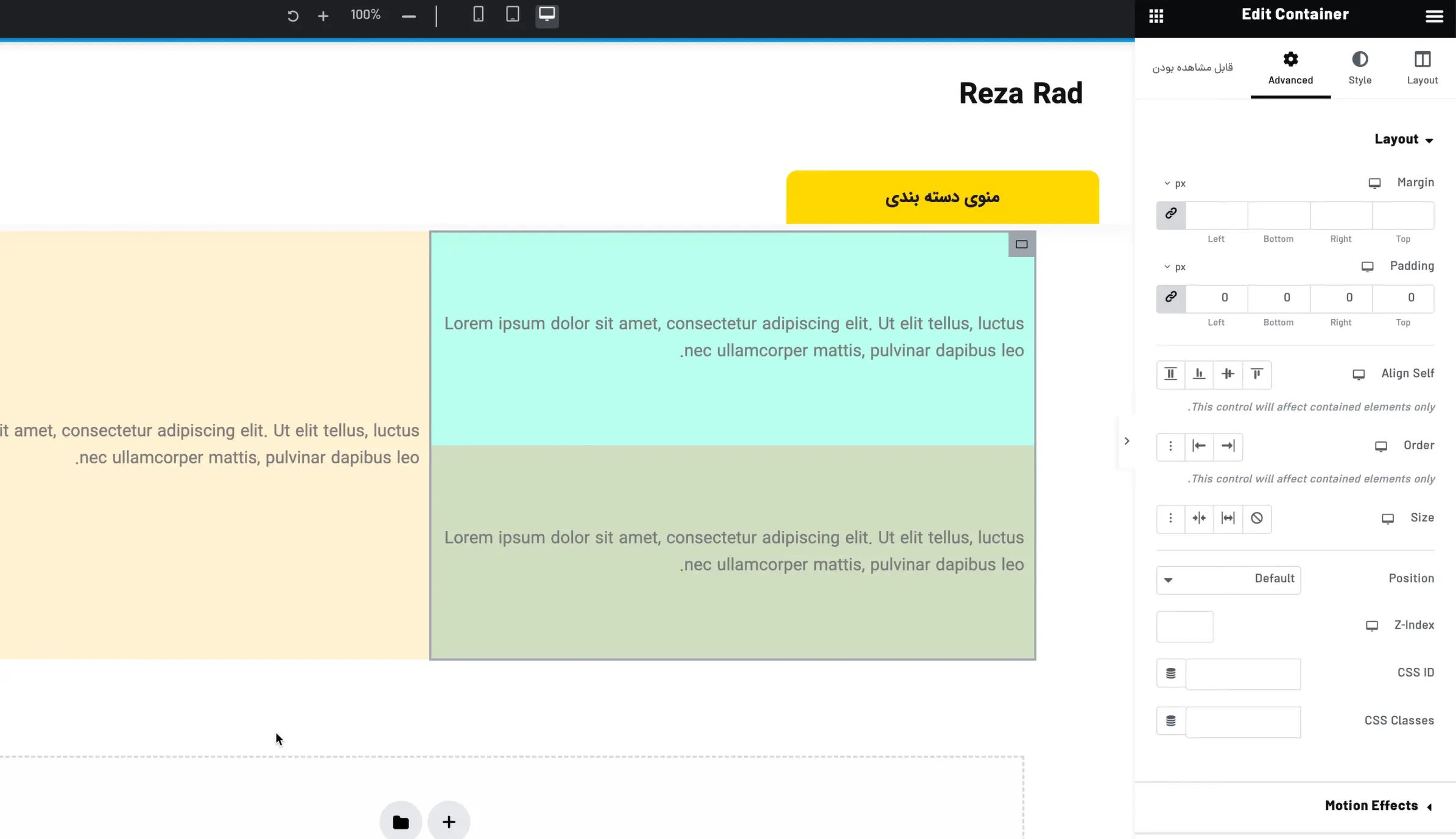Set Size option to none
This screenshot has width=1456, height=839.
click(x=1257, y=518)
